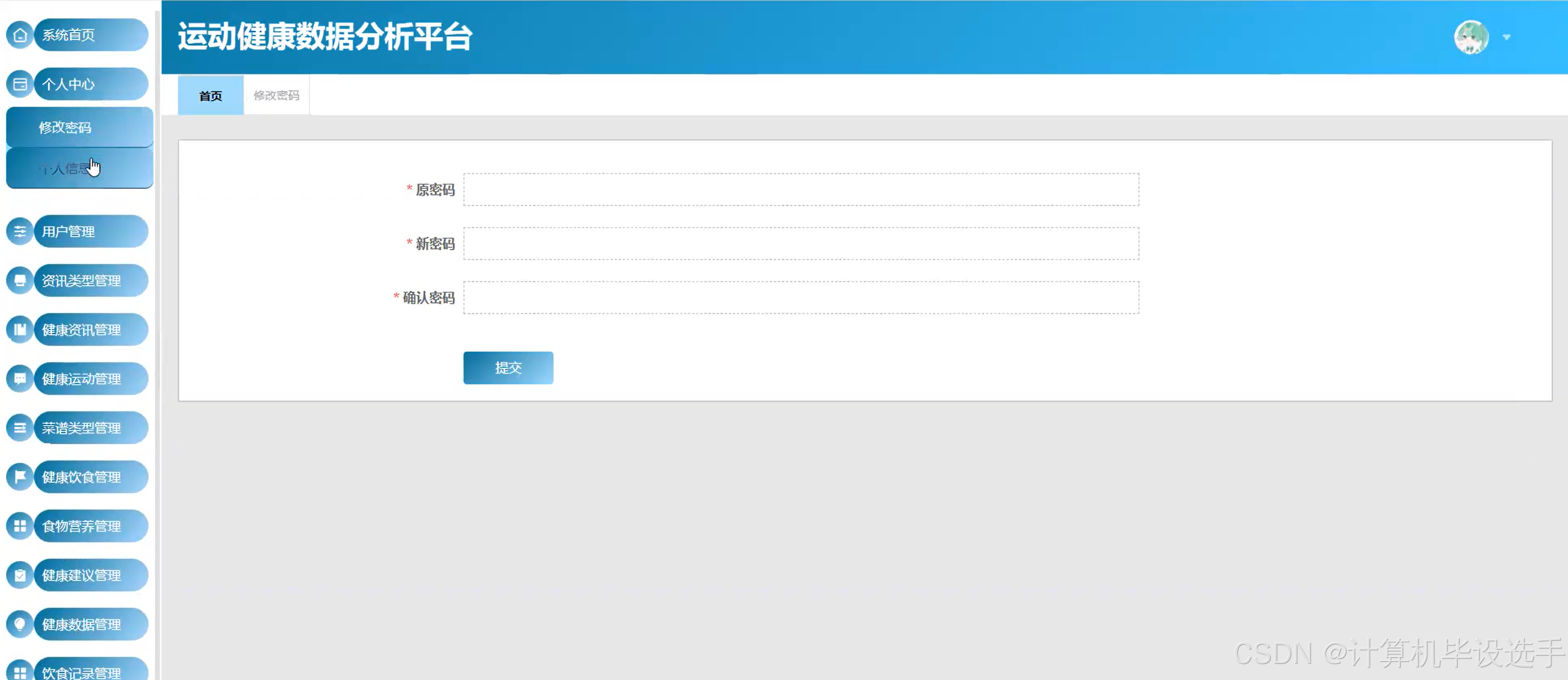Screen dimensions: 1568x680
Task: Click the 运动健康数据分析平台 title
Action: 325,37
